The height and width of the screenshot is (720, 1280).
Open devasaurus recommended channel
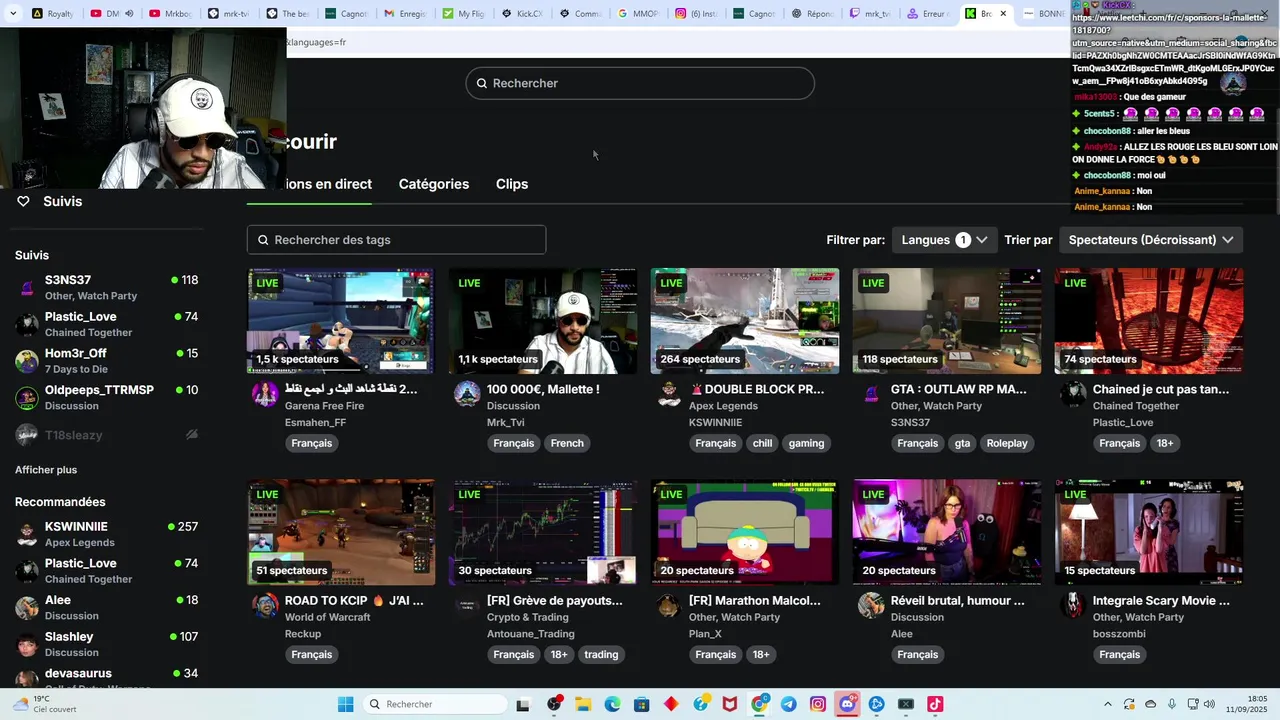click(x=107, y=677)
